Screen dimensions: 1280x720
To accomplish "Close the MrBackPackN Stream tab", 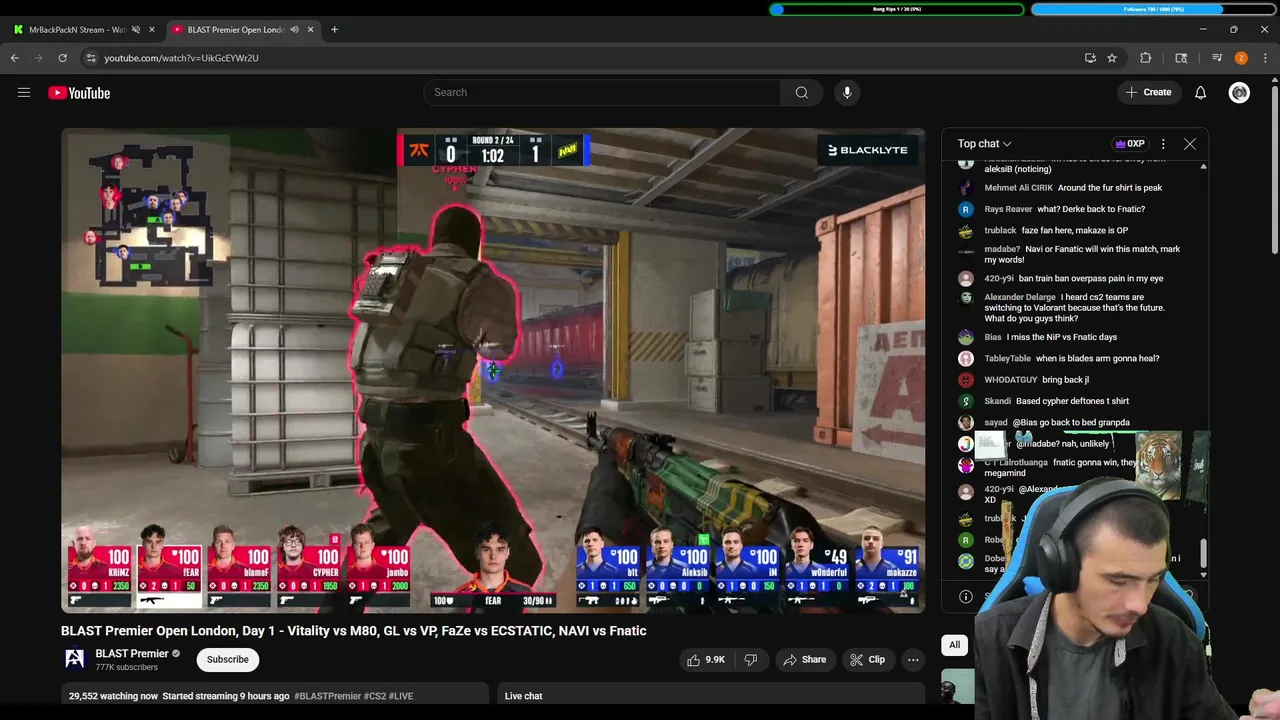I will [152, 30].
